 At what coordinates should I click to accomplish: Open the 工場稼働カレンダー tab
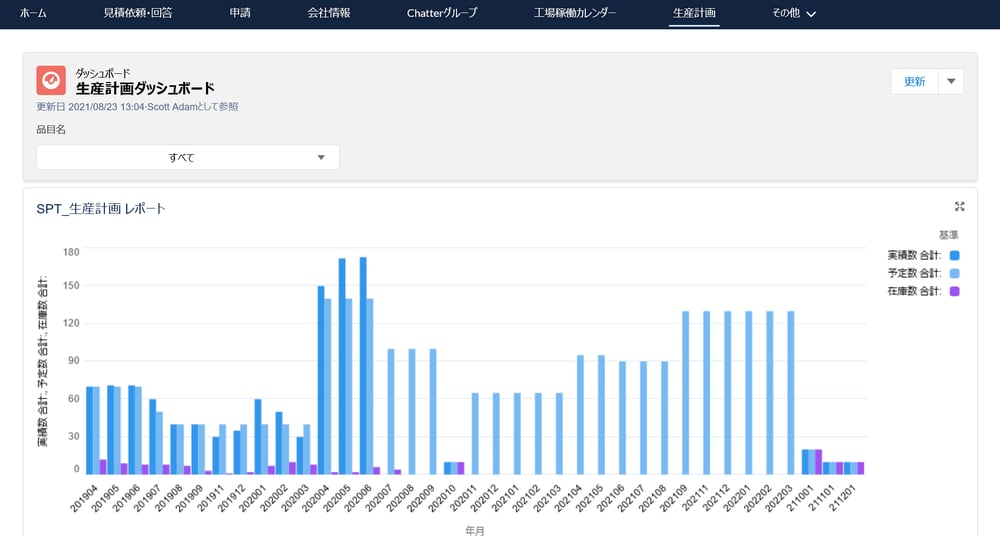point(575,14)
